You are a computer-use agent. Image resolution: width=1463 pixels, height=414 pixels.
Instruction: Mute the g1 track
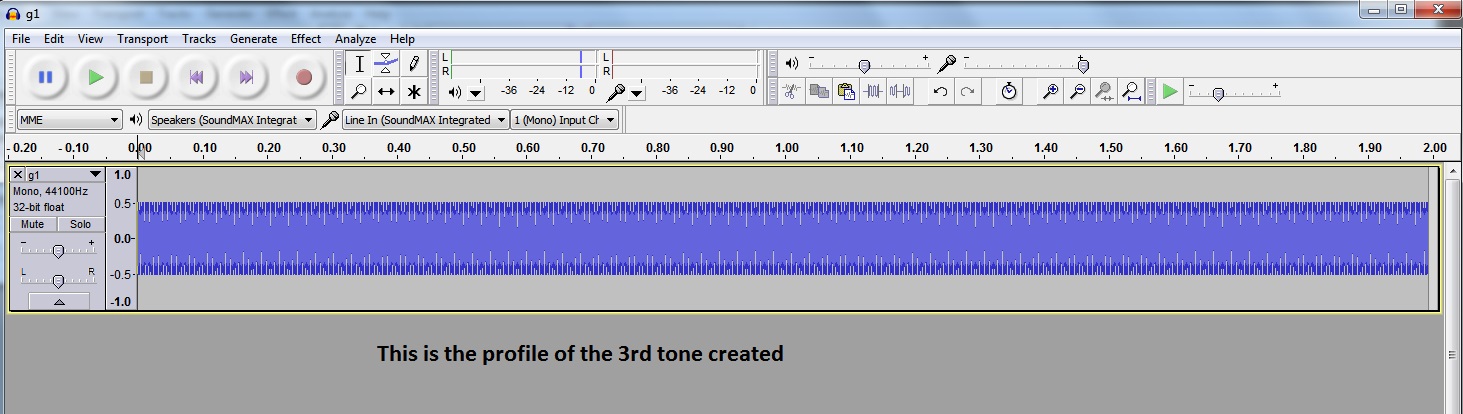tap(33, 224)
